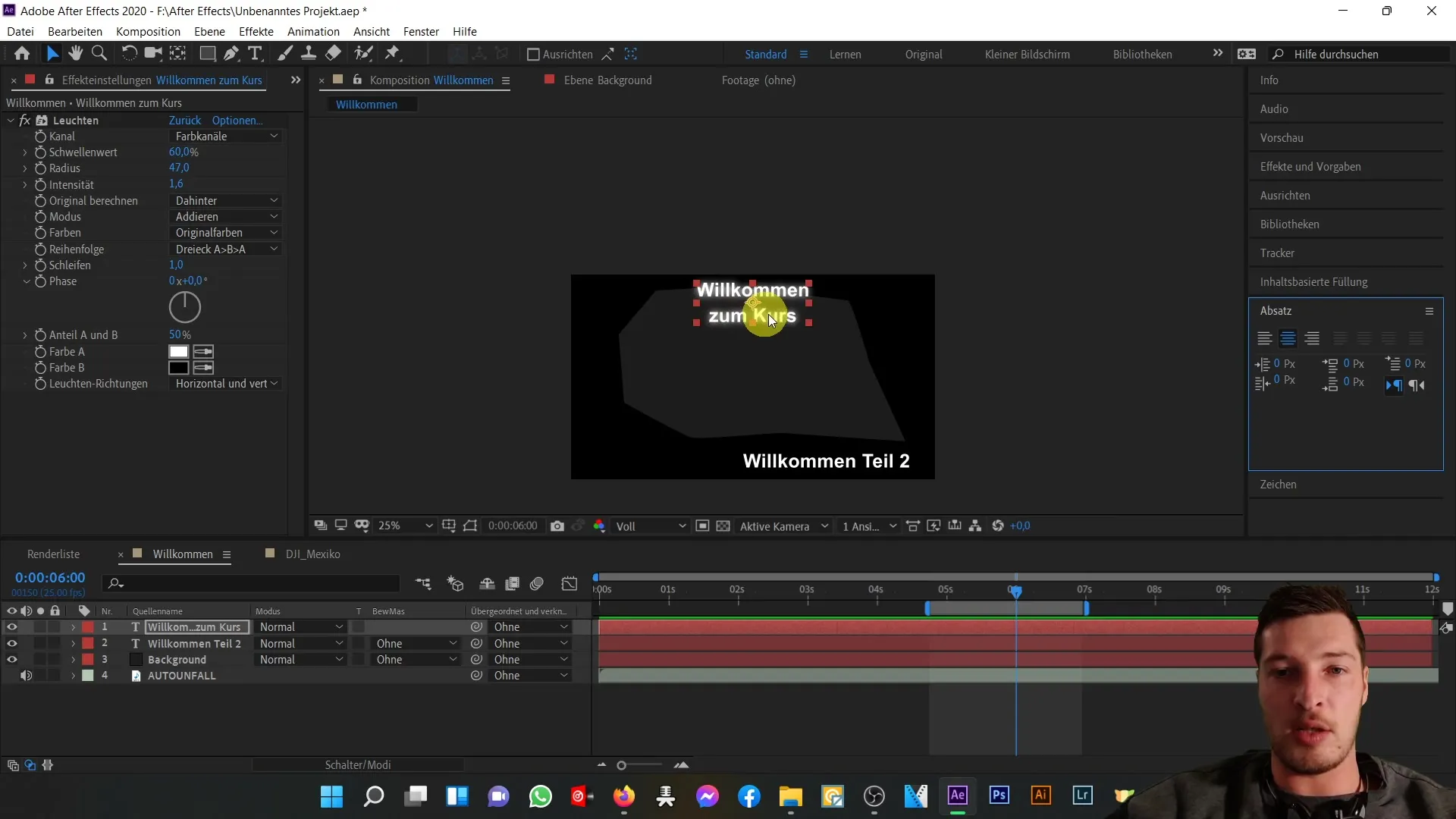Open the Kanal Farbkanäle dropdown

tap(226, 136)
